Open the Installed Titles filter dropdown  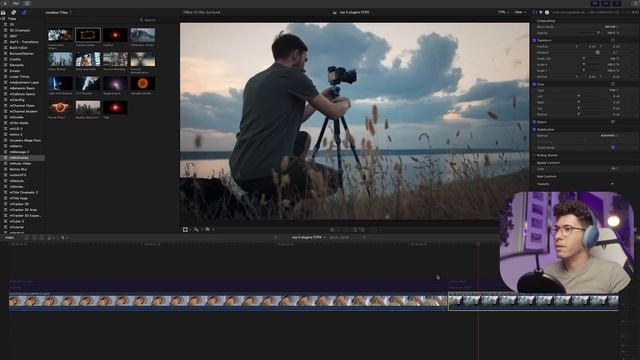59,13
